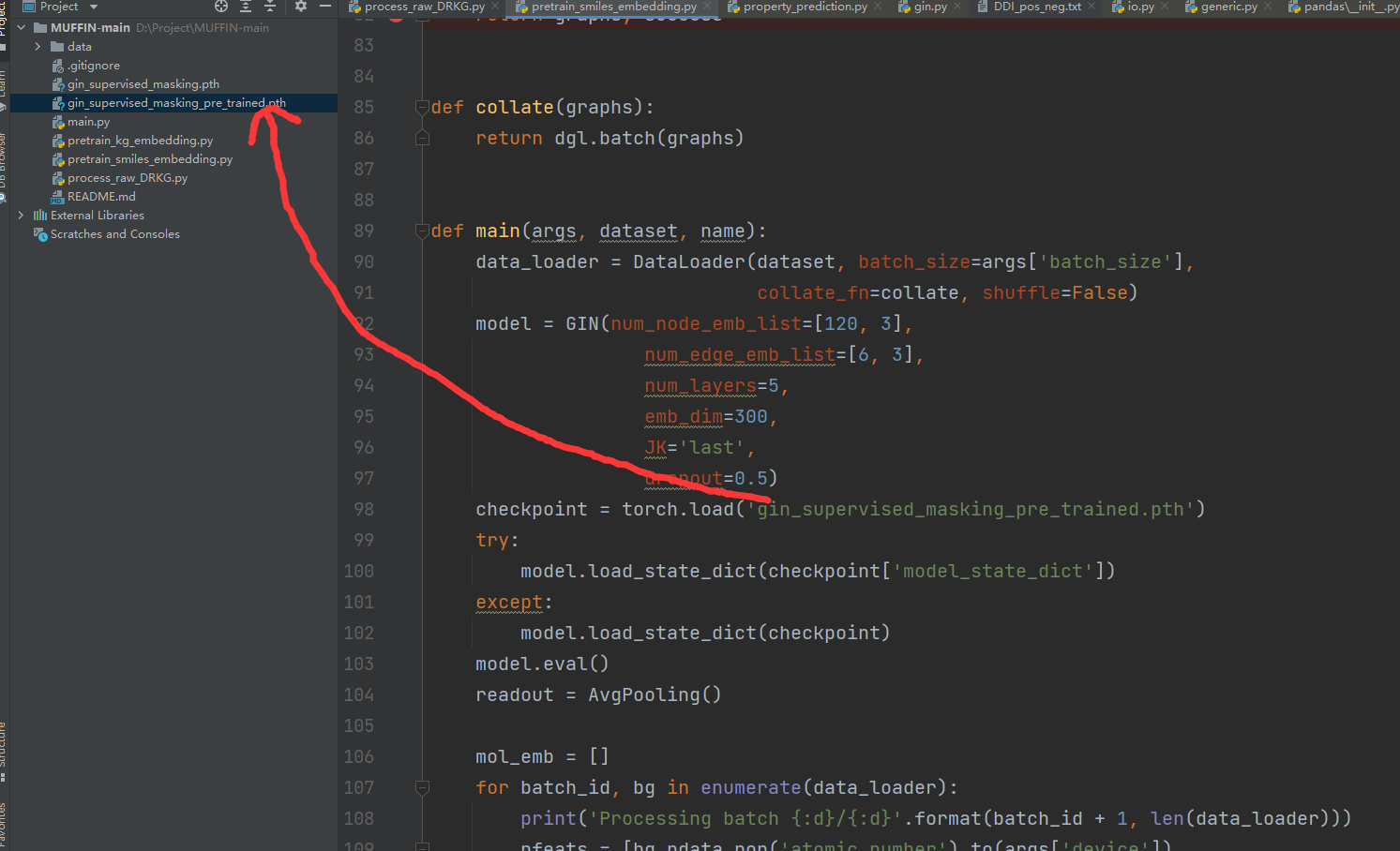Collapse the main function at line 89
Viewport: 1400px width, 851px height.
tap(420, 231)
